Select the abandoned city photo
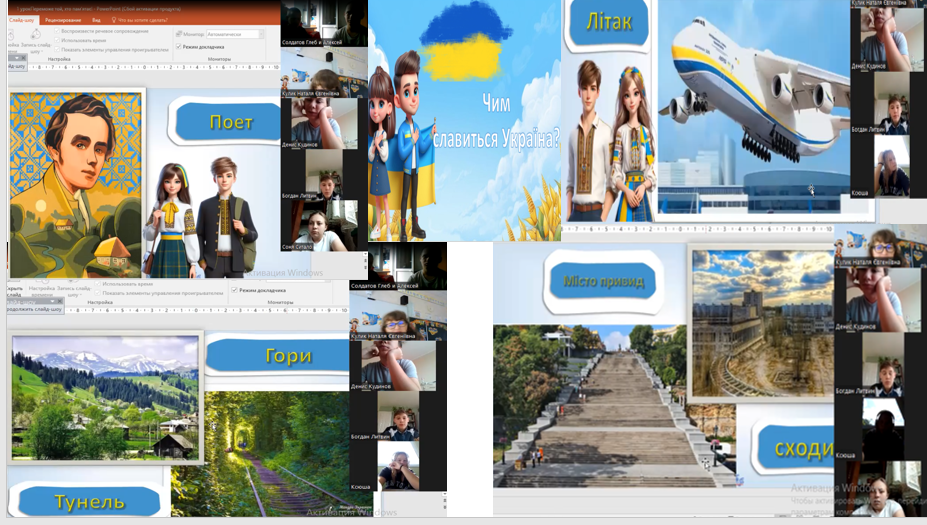 click(x=763, y=323)
